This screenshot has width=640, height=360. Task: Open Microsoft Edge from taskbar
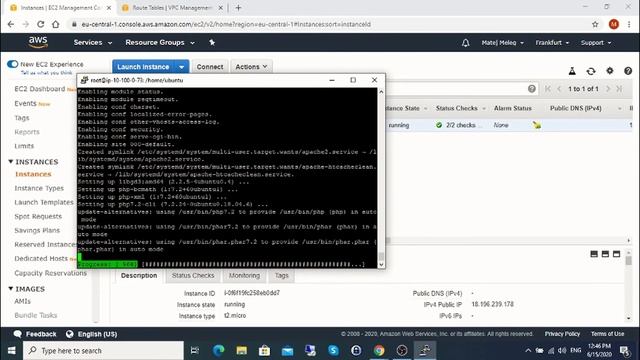click(218, 350)
